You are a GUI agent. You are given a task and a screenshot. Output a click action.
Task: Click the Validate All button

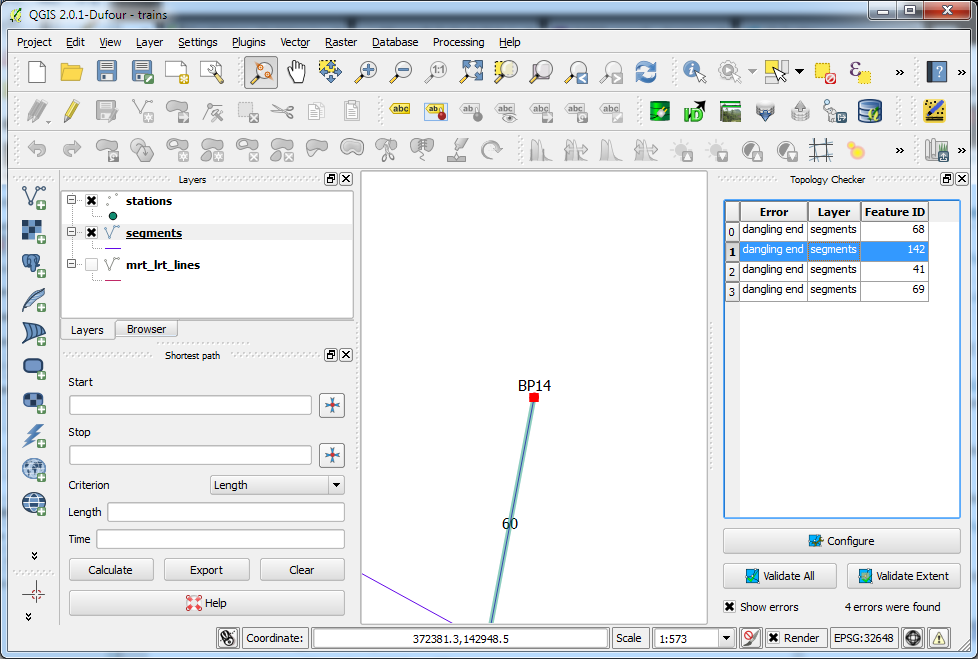[x=780, y=575]
